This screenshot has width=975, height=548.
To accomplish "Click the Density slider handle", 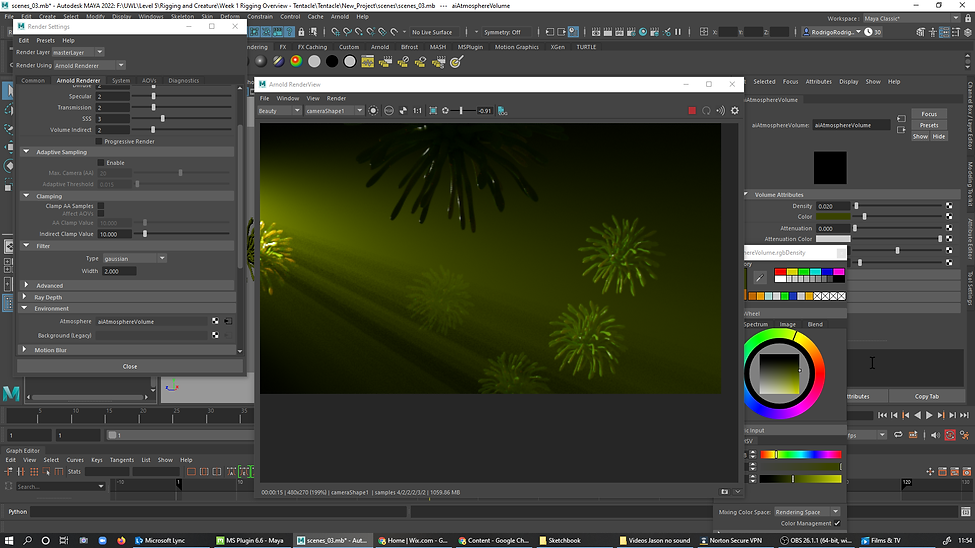I will 856,206.
